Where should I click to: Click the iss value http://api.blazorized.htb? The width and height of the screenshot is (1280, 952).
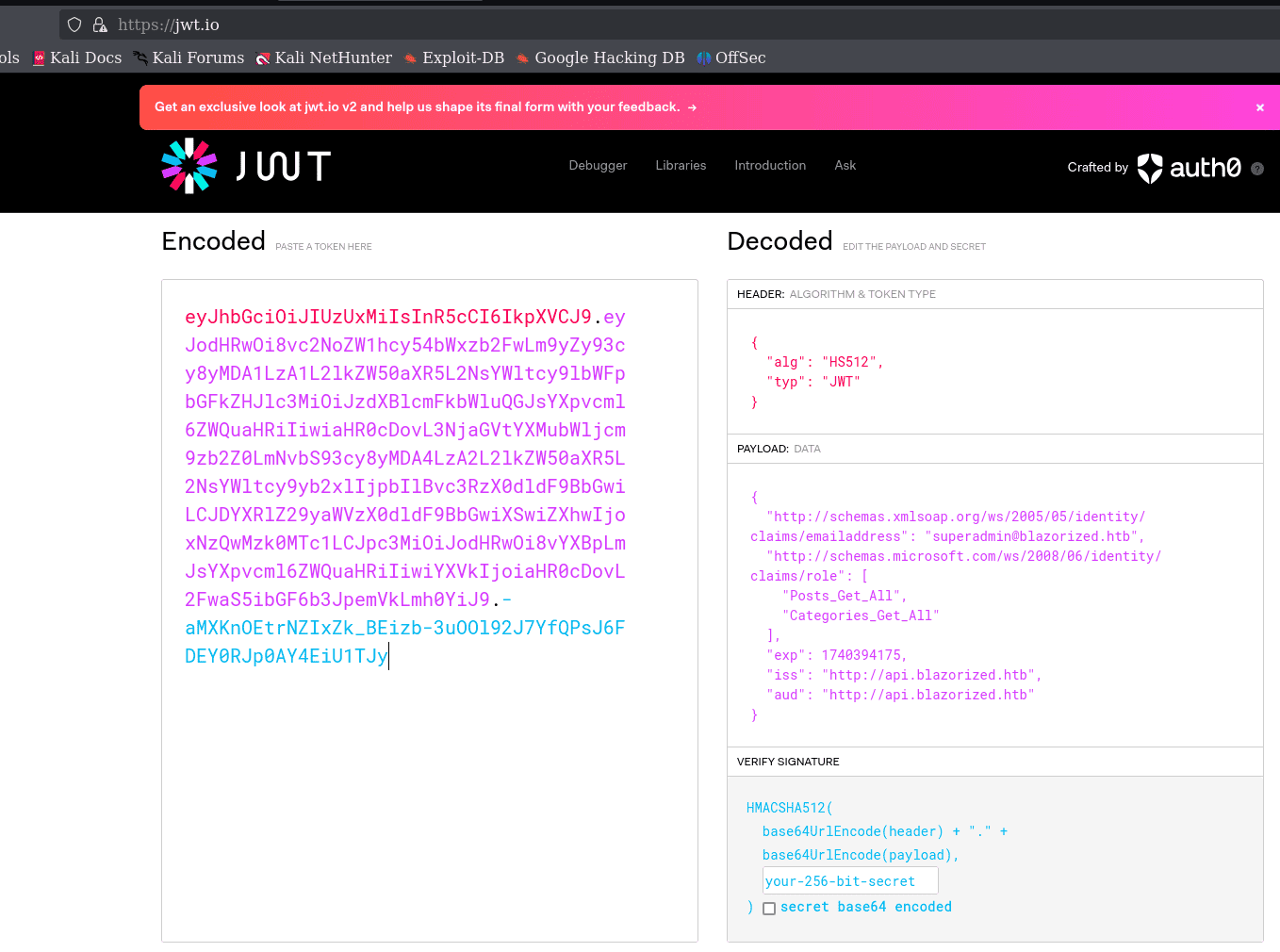[x=928, y=675]
